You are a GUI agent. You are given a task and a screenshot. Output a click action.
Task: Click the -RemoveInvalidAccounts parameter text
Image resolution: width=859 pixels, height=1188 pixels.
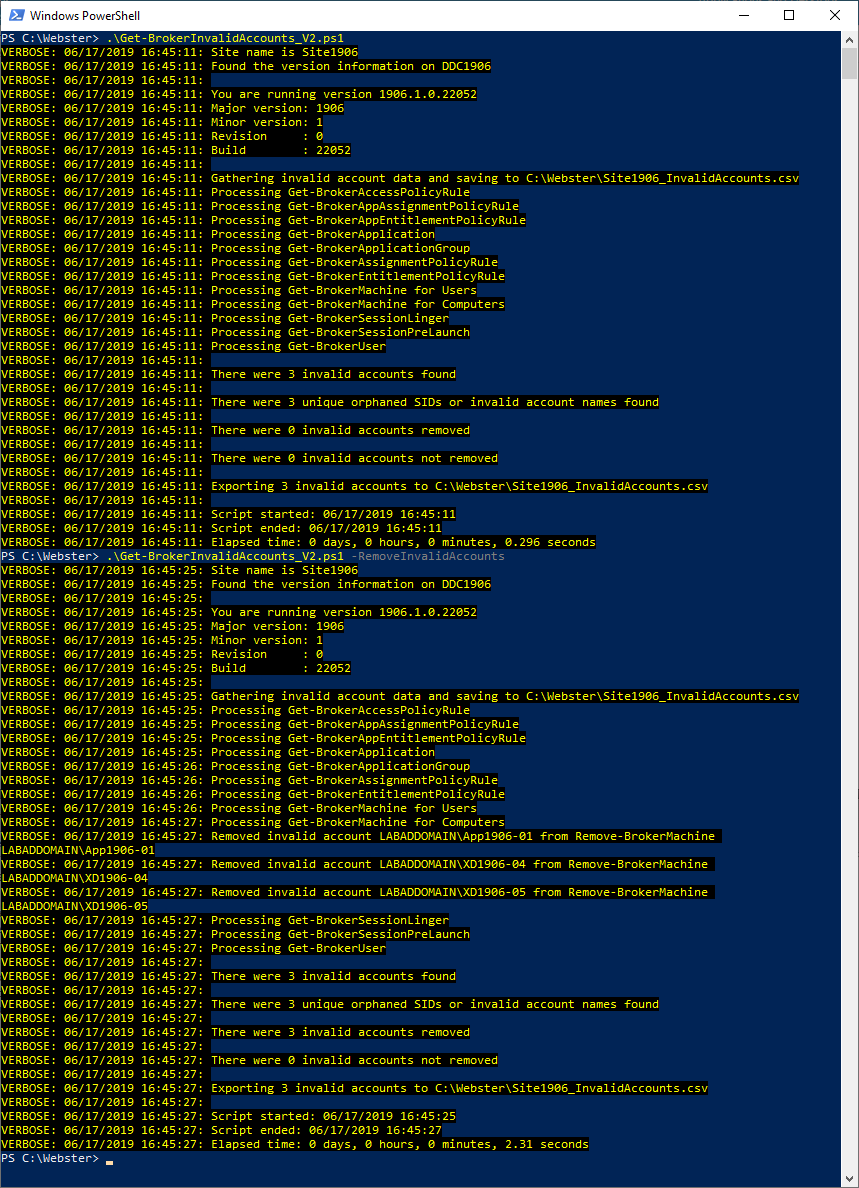click(427, 556)
